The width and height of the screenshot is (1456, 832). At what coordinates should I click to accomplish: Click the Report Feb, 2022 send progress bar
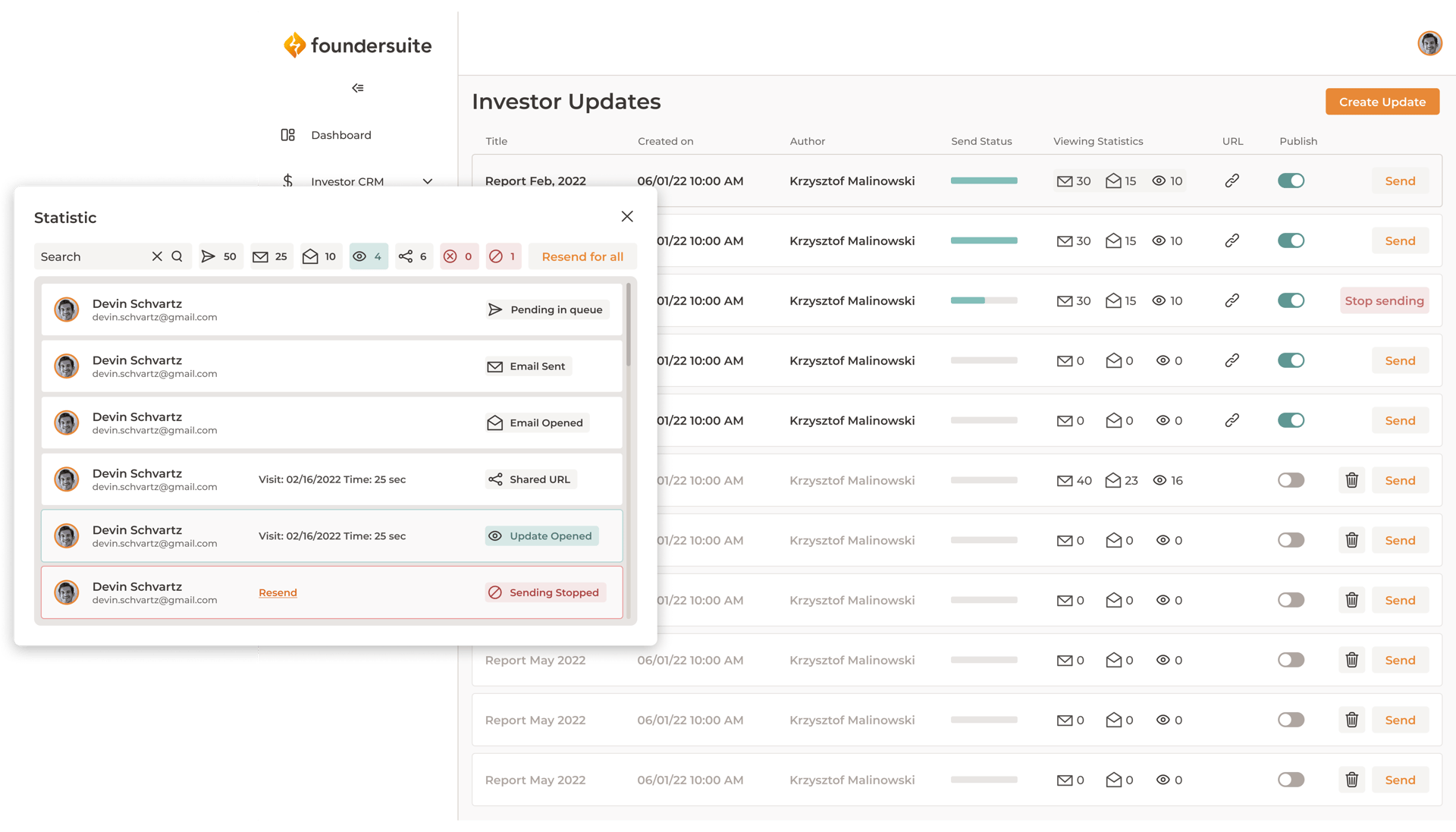[984, 181]
